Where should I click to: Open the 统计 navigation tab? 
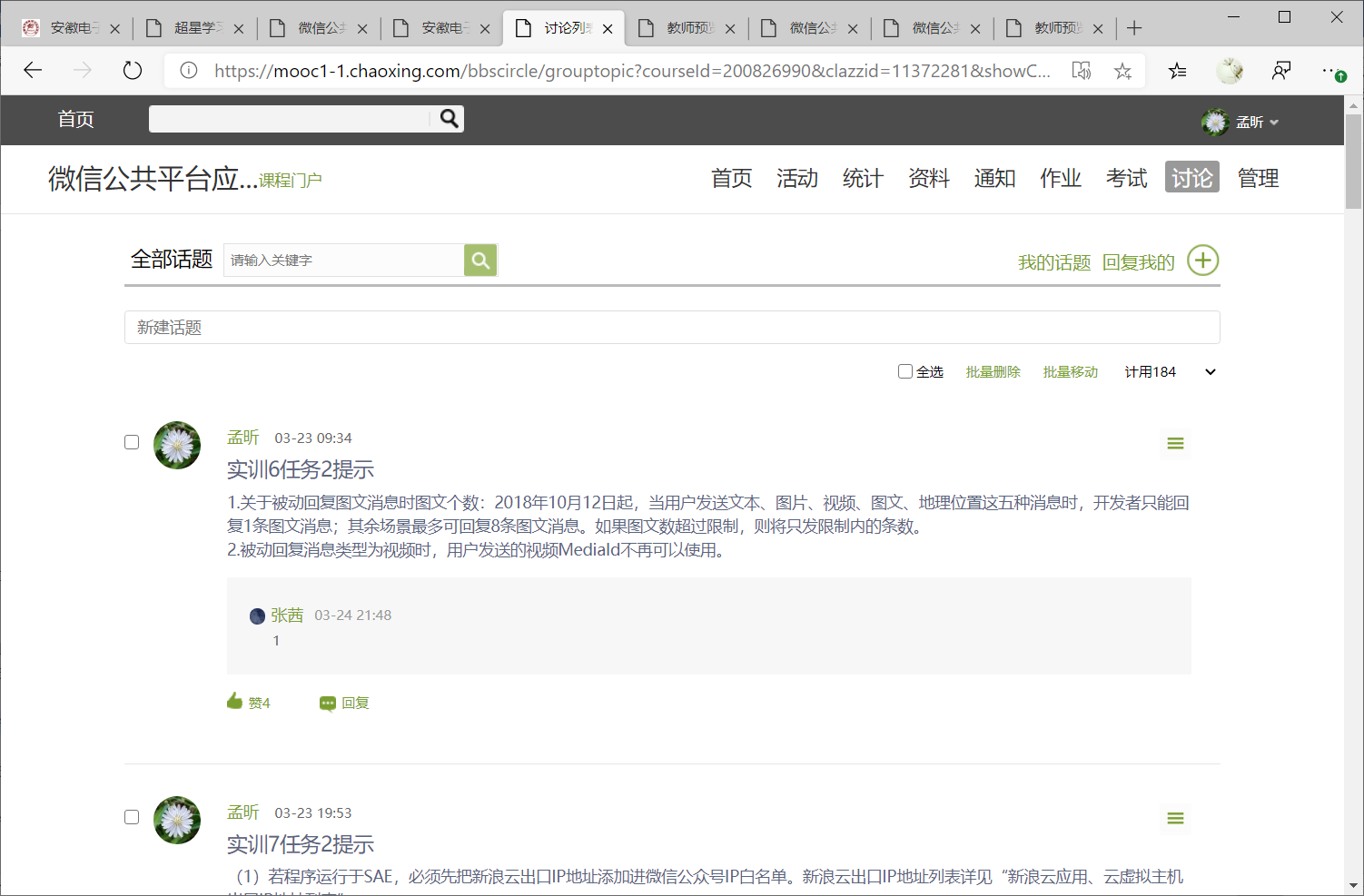863,179
